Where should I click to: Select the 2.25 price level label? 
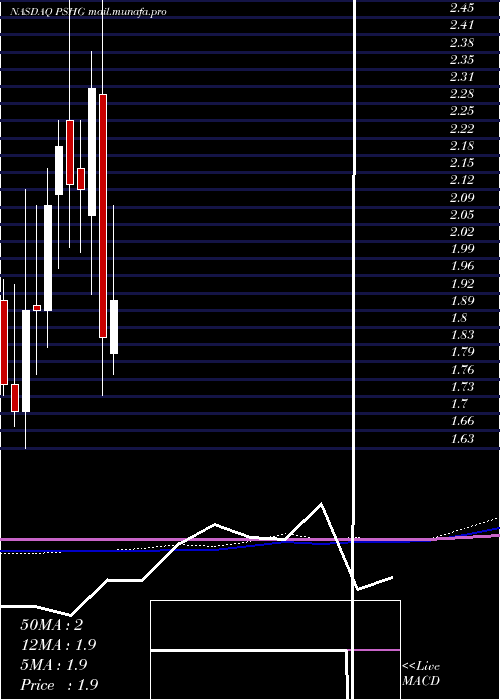[x=462, y=111]
